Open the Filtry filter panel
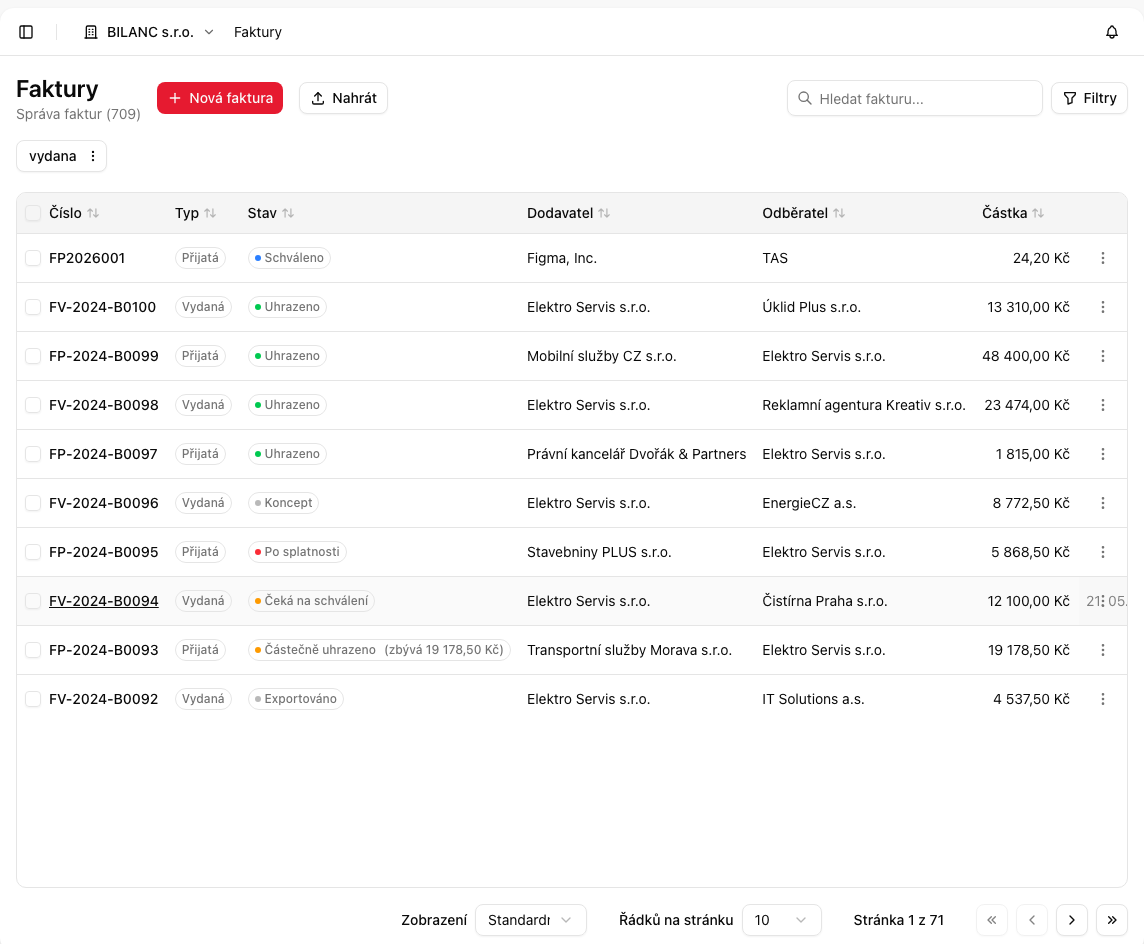The height and width of the screenshot is (944, 1144). 1089,98
